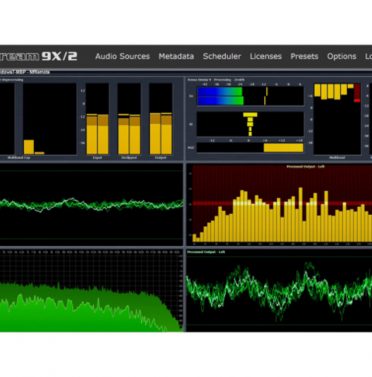The image size is (372, 377).
Task: Select the Input level meter
Action: pos(97,118)
